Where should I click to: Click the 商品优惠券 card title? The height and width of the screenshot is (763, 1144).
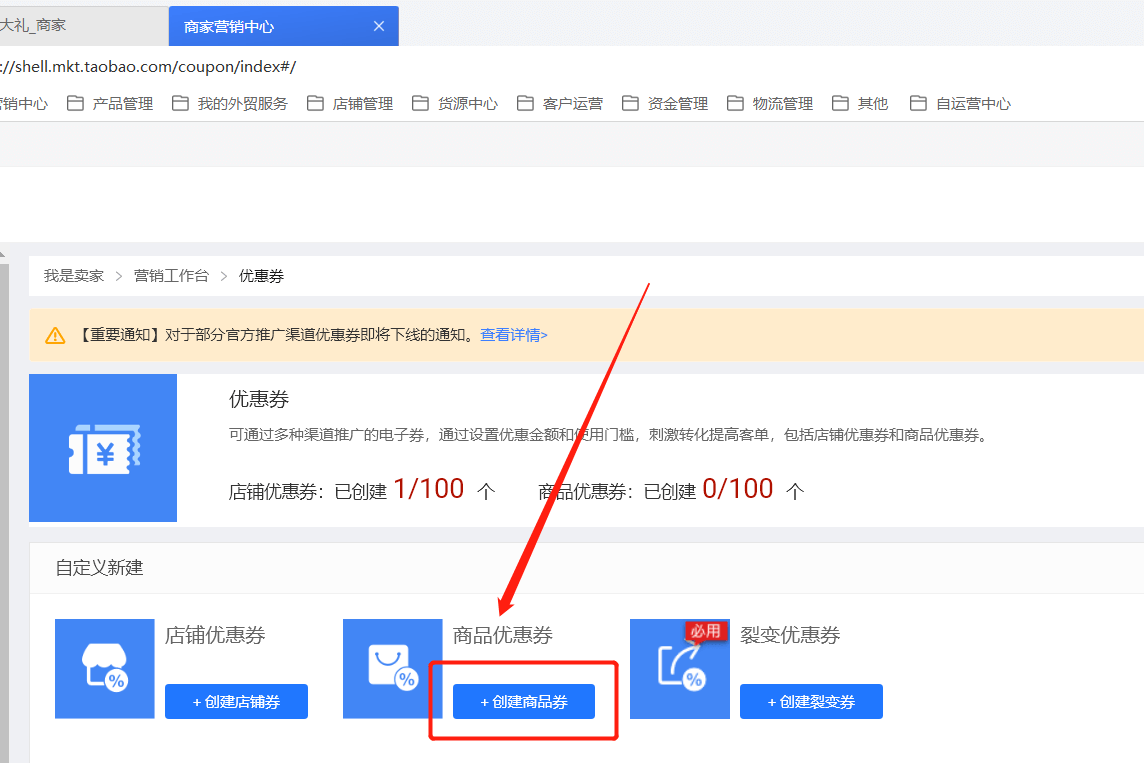coord(503,635)
